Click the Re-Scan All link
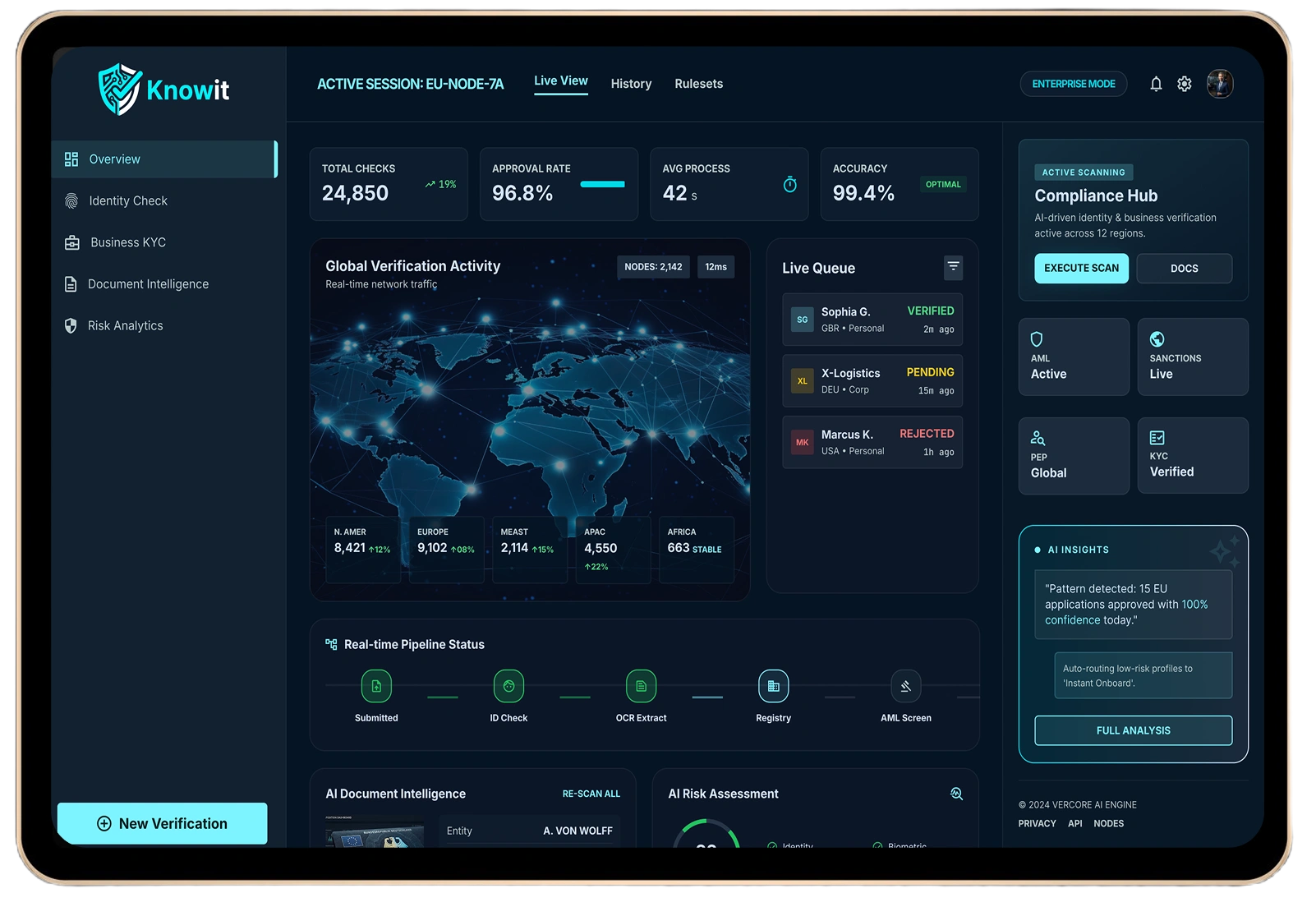This screenshot has width=1316, height=916. tap(591, 794)
